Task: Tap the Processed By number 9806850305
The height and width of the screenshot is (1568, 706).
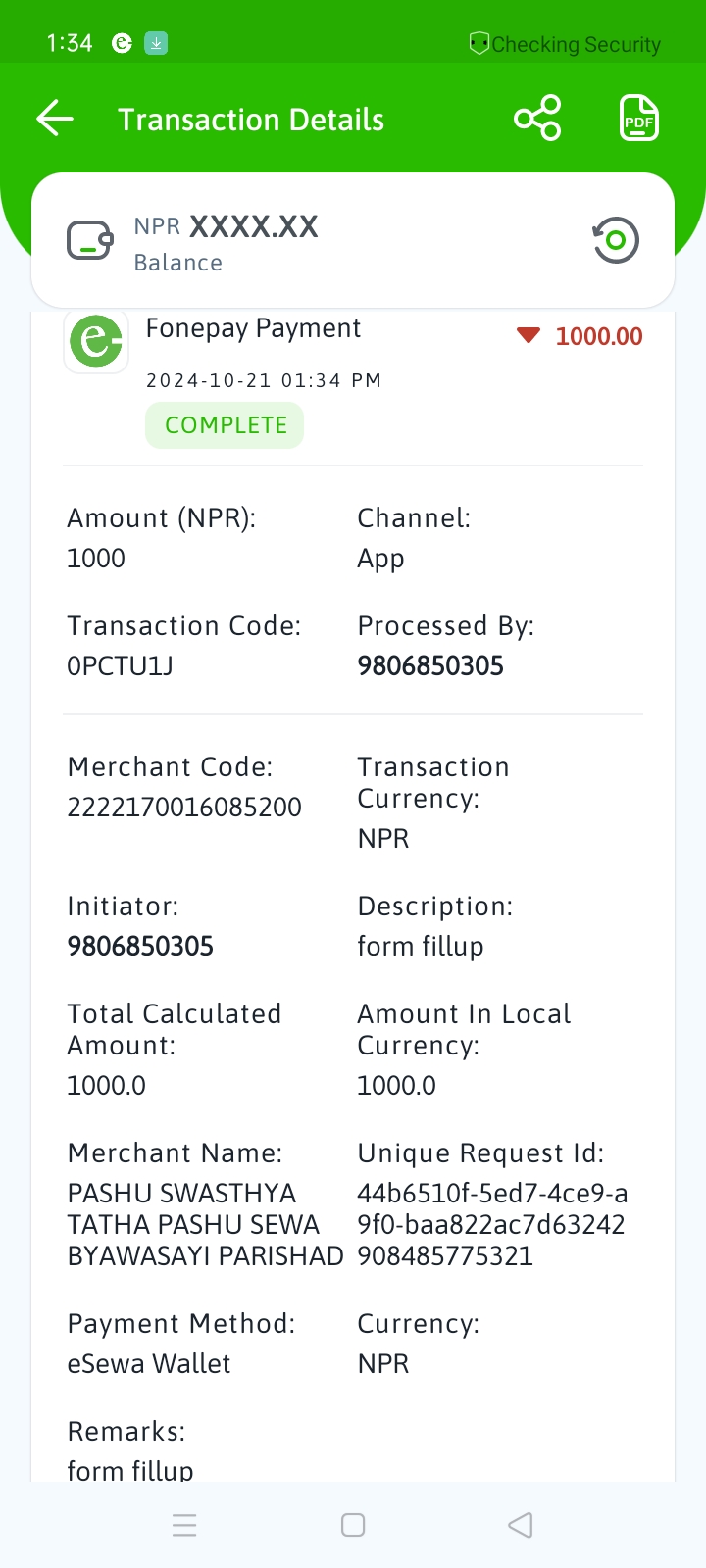Action: pos(430,666)
